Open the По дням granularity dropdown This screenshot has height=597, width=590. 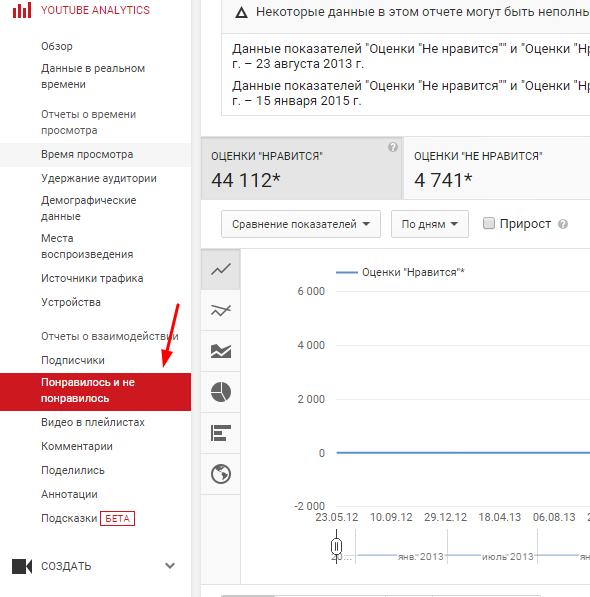(430, 224)
